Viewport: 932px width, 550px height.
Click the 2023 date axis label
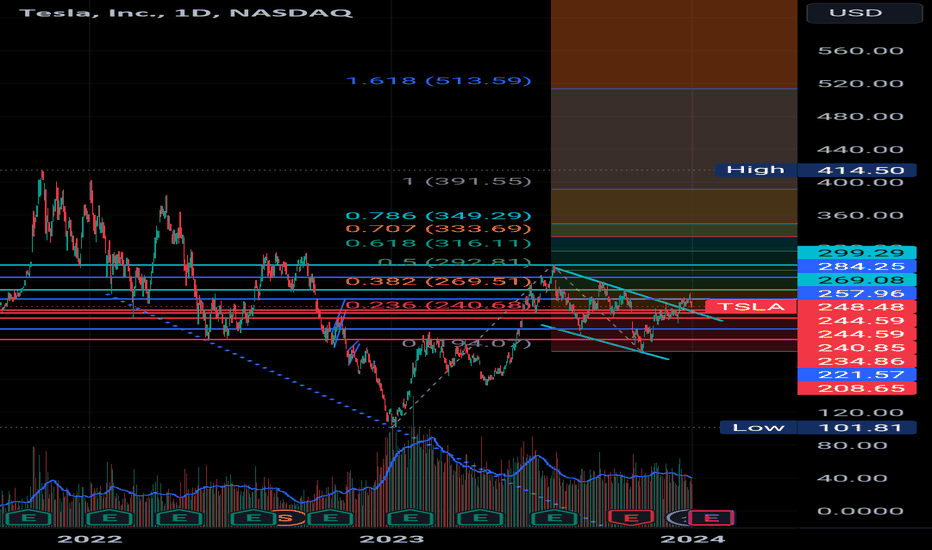[x=392, y=539]
